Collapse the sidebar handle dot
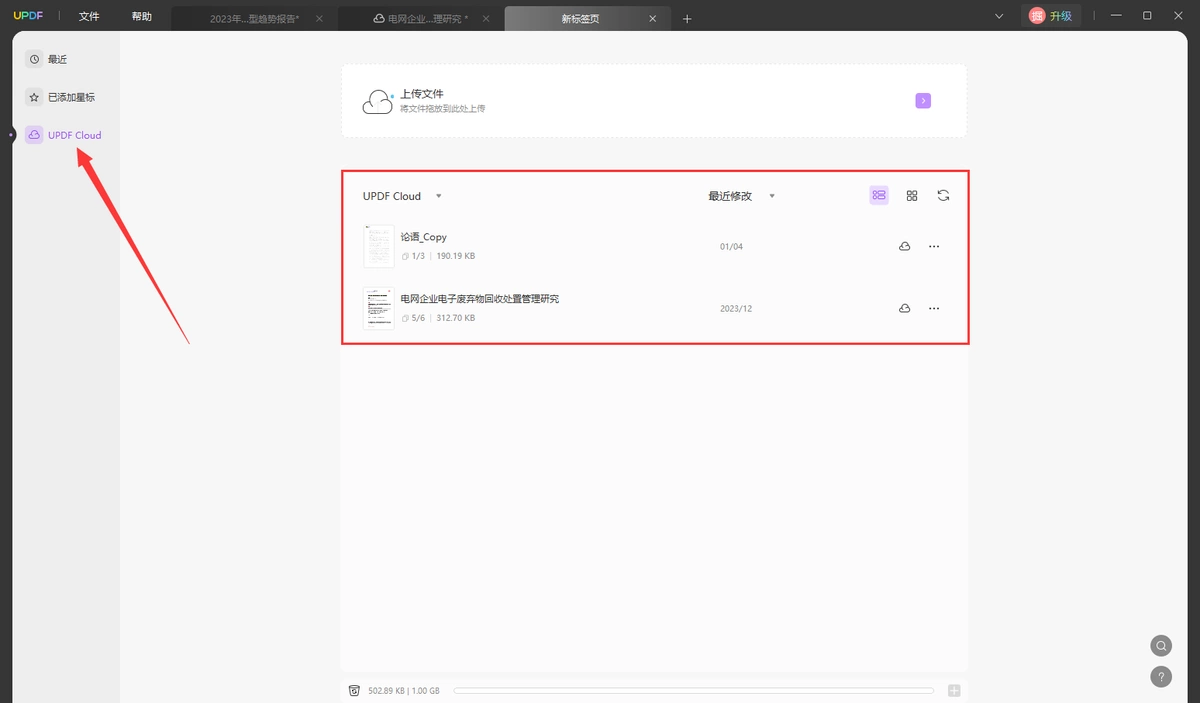This screenshot has width=1200, height=703. click(x=11, y=134)
